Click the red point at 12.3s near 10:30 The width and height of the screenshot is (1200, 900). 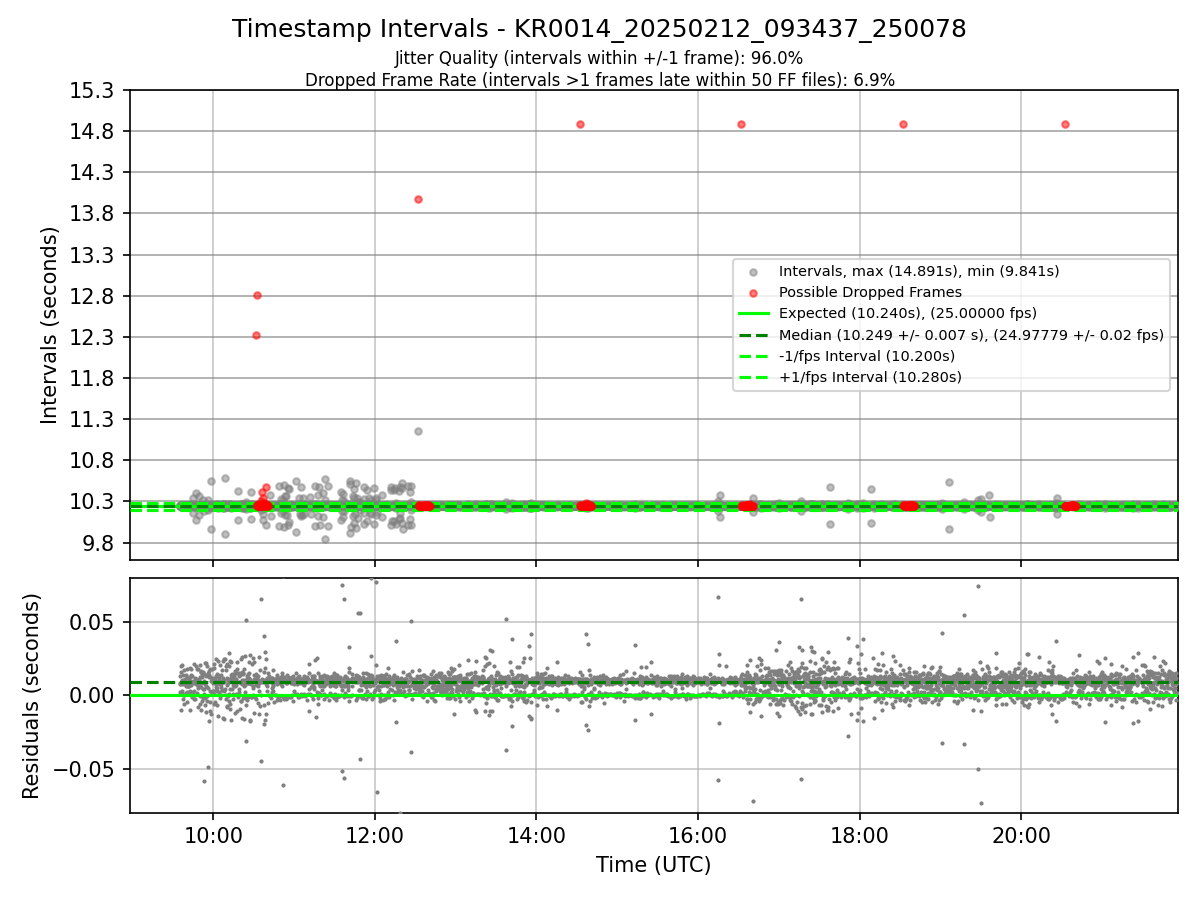(x=256, y=335)
